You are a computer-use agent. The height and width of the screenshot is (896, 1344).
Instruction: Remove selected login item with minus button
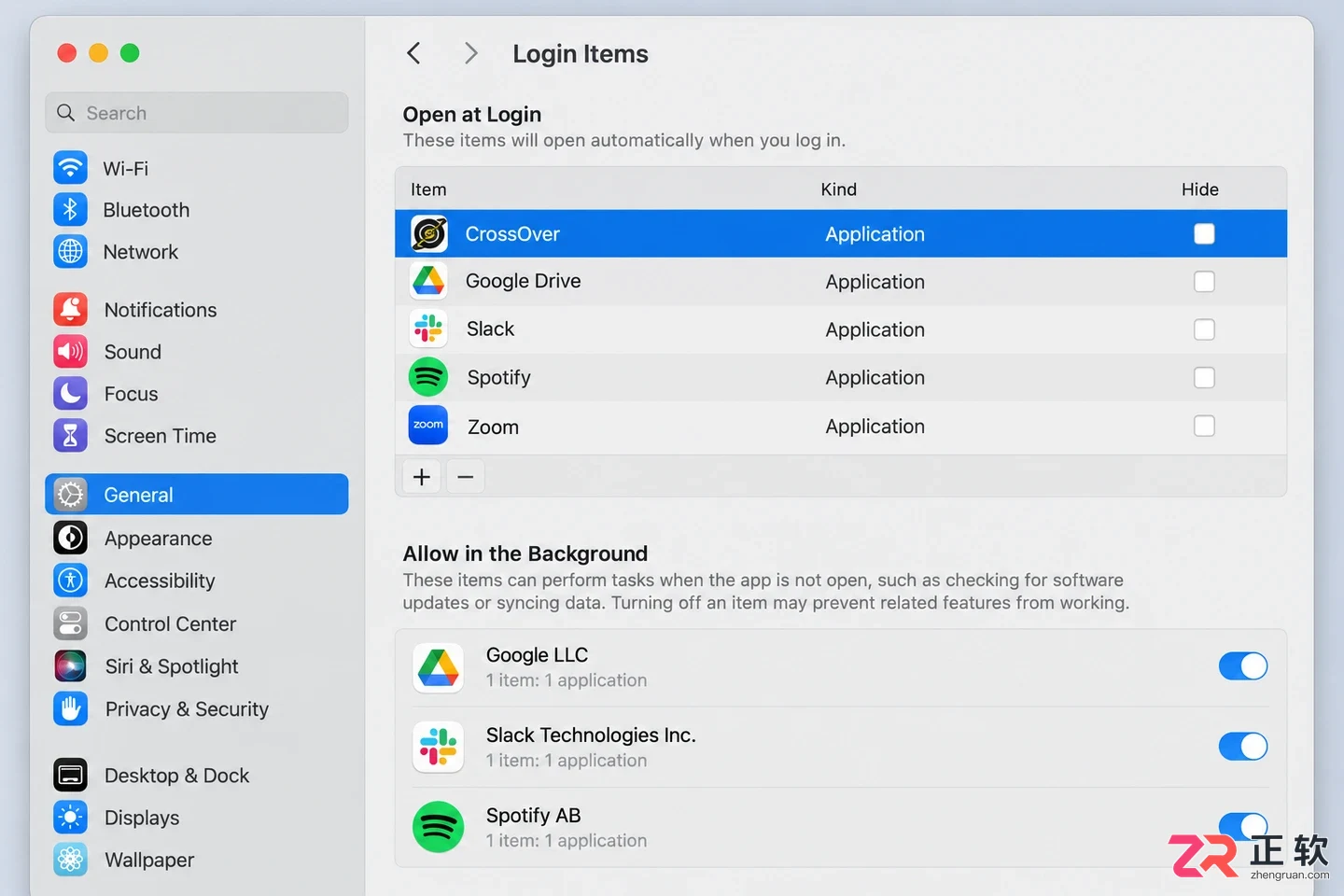tap(466, 477)
